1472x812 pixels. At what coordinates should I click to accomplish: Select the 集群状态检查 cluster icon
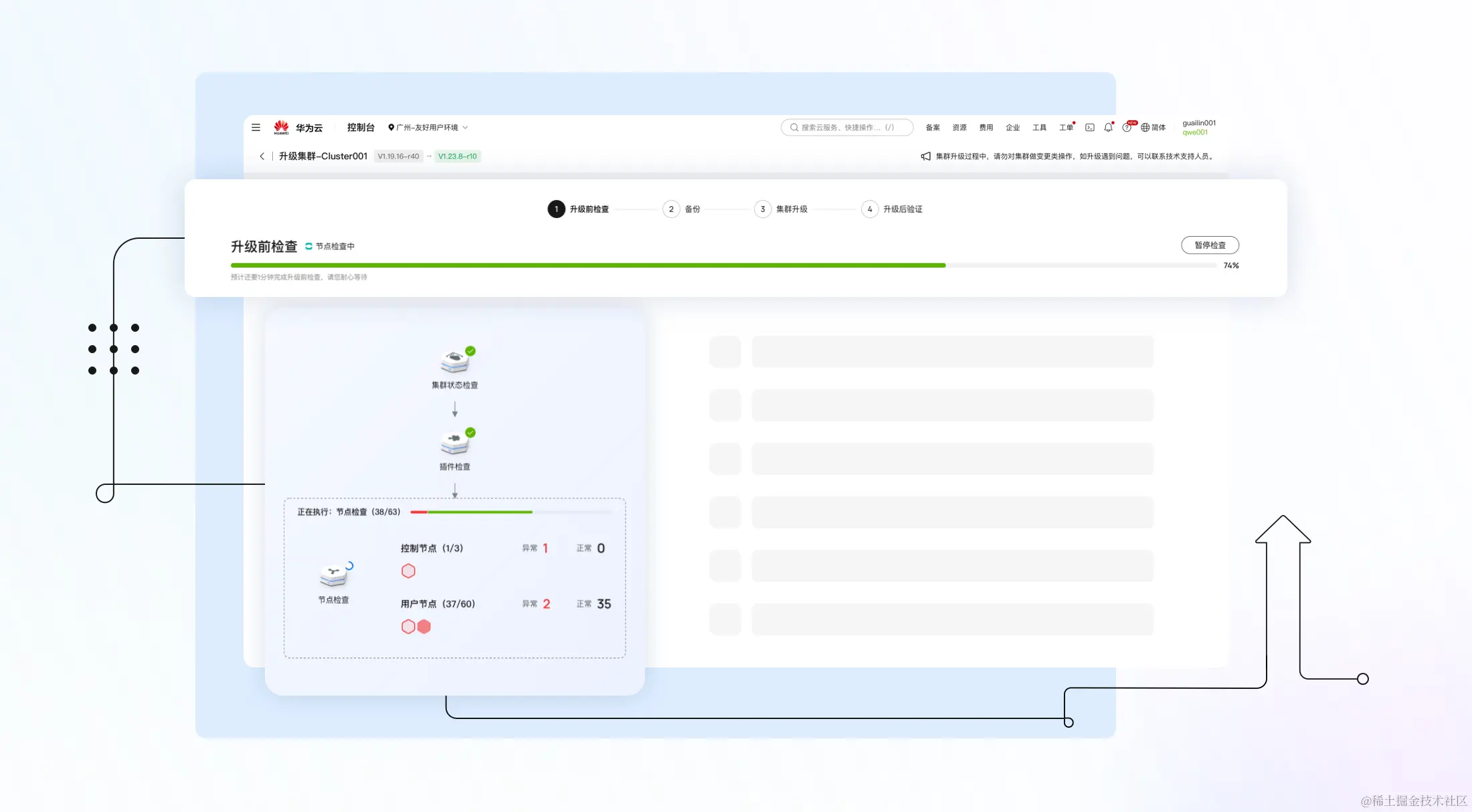coord(455,361)
